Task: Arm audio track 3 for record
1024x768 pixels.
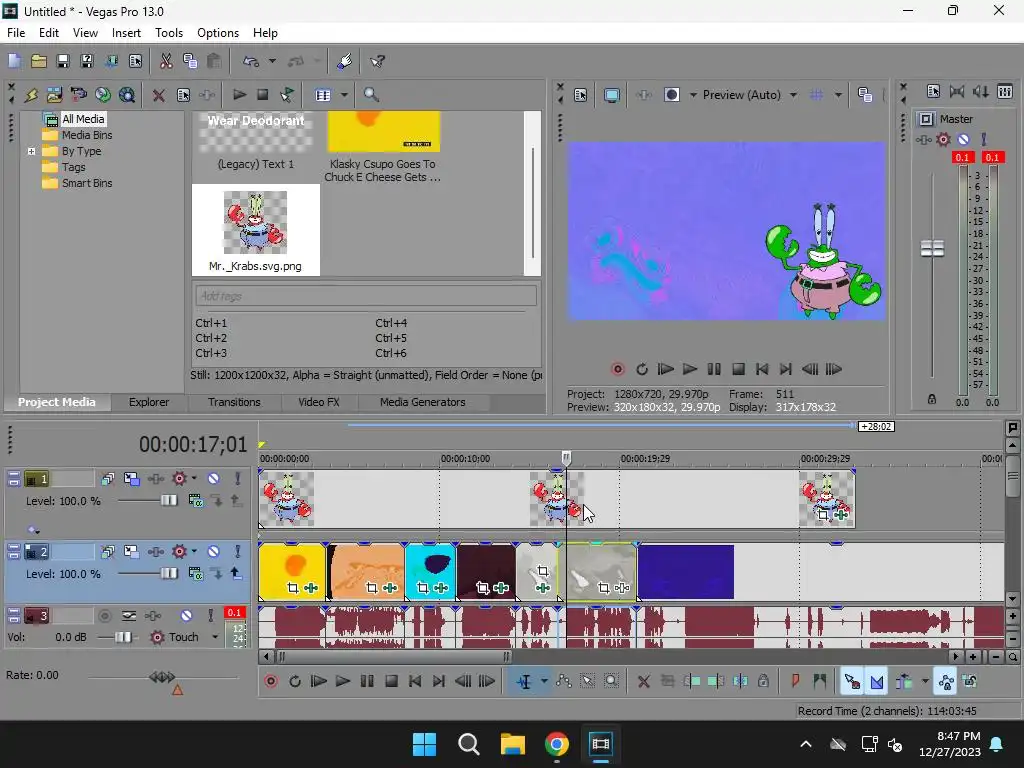Action: 104,616
